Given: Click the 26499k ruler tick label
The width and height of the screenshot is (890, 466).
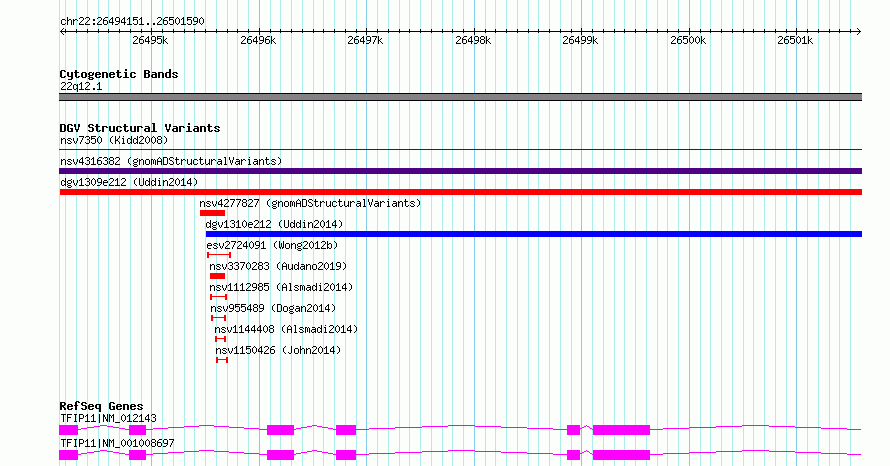Looking at the screenshot, I should (x=580, y=40).
